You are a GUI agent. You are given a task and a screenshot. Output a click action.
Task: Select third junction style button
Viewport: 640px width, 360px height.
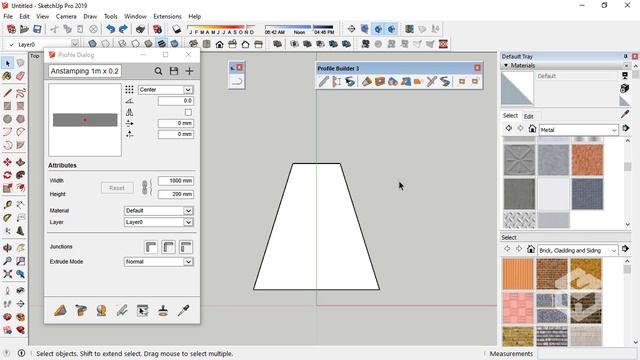186,247
